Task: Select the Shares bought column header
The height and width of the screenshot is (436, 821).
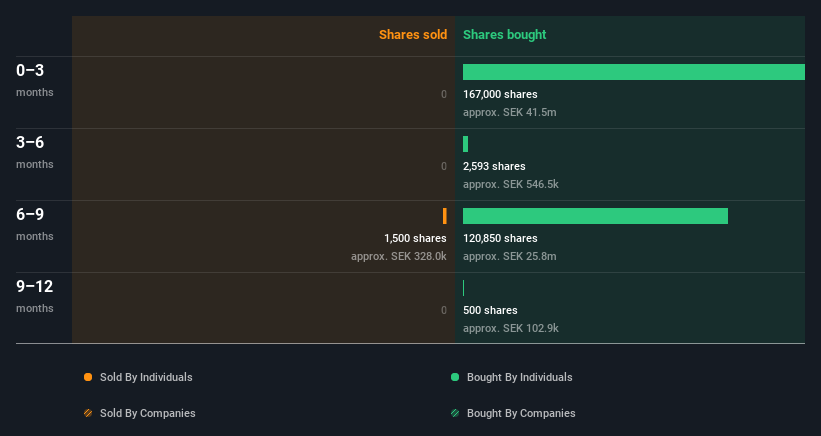Action: [505, 35]
